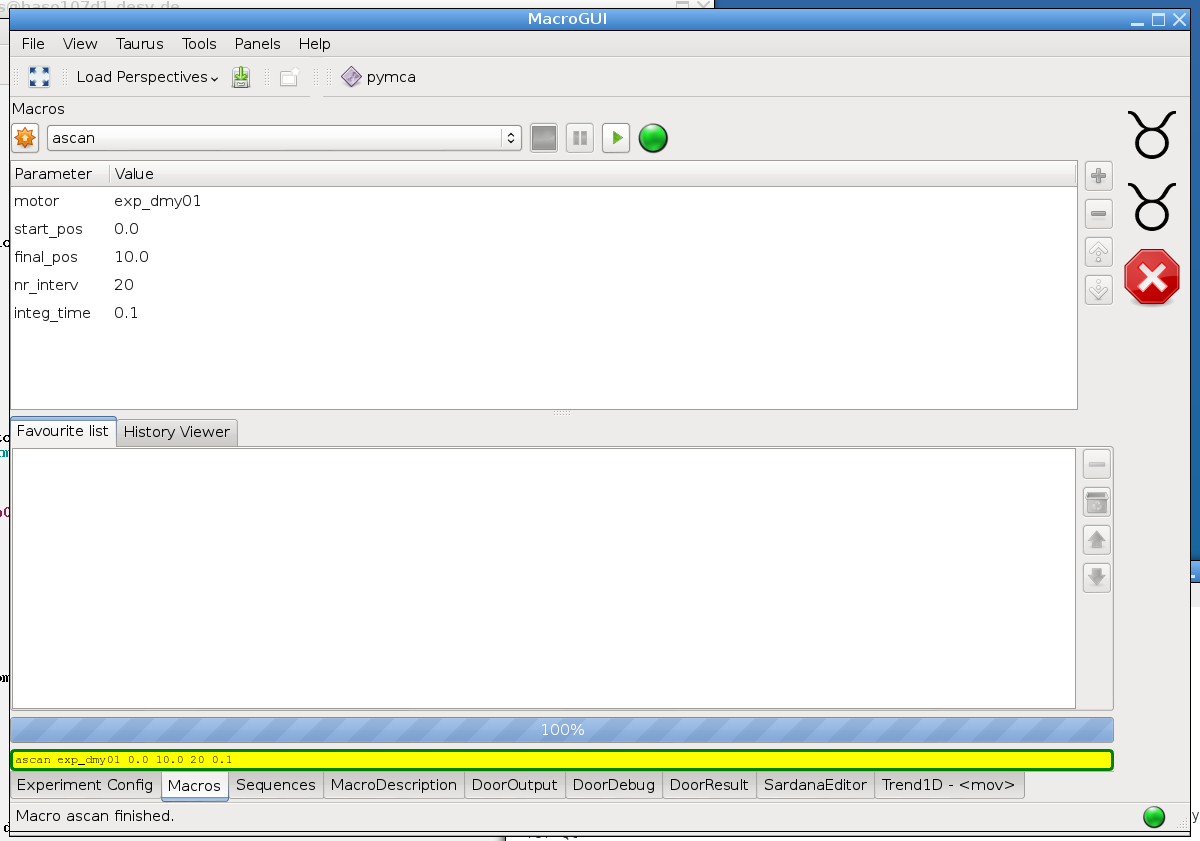Click the lower Taurus logo icon
Image resolution: width=1200 pixels, height=841 pixels.
(x=1152, y=205)
